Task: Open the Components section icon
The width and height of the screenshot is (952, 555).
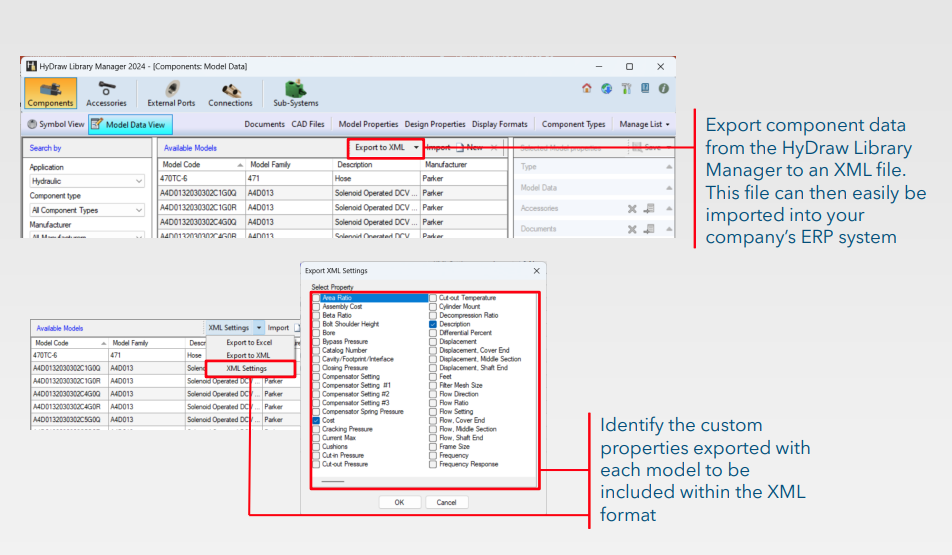Action: coord(50,94)
